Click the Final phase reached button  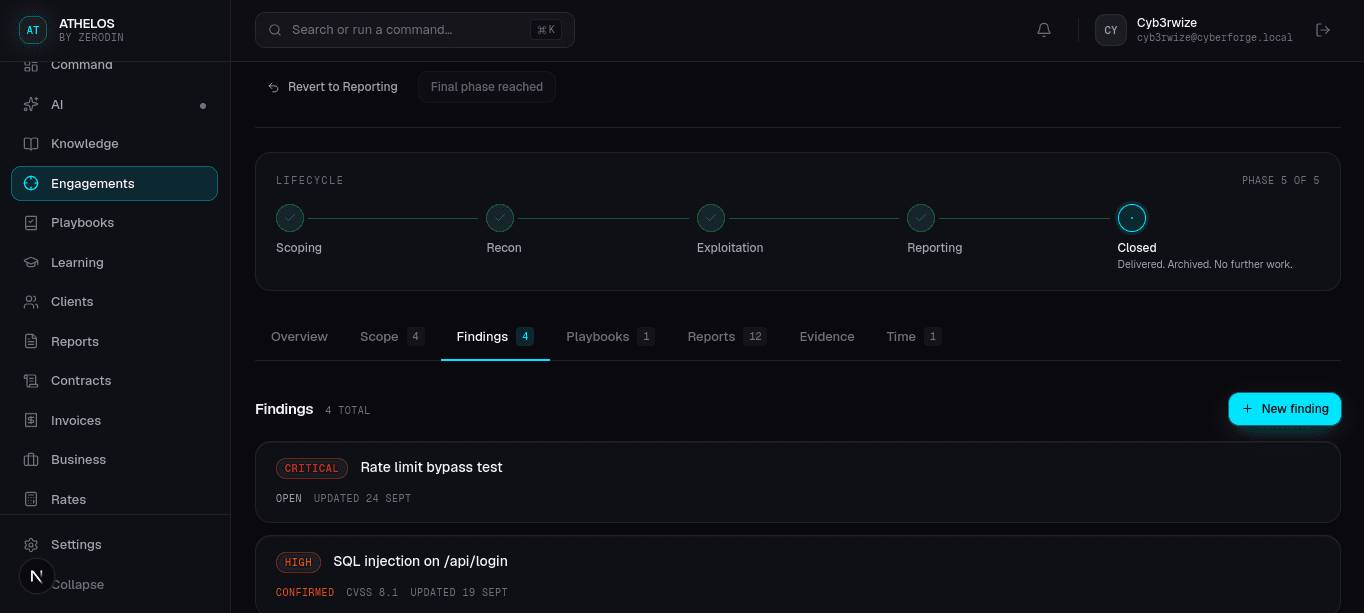(487, 87)
